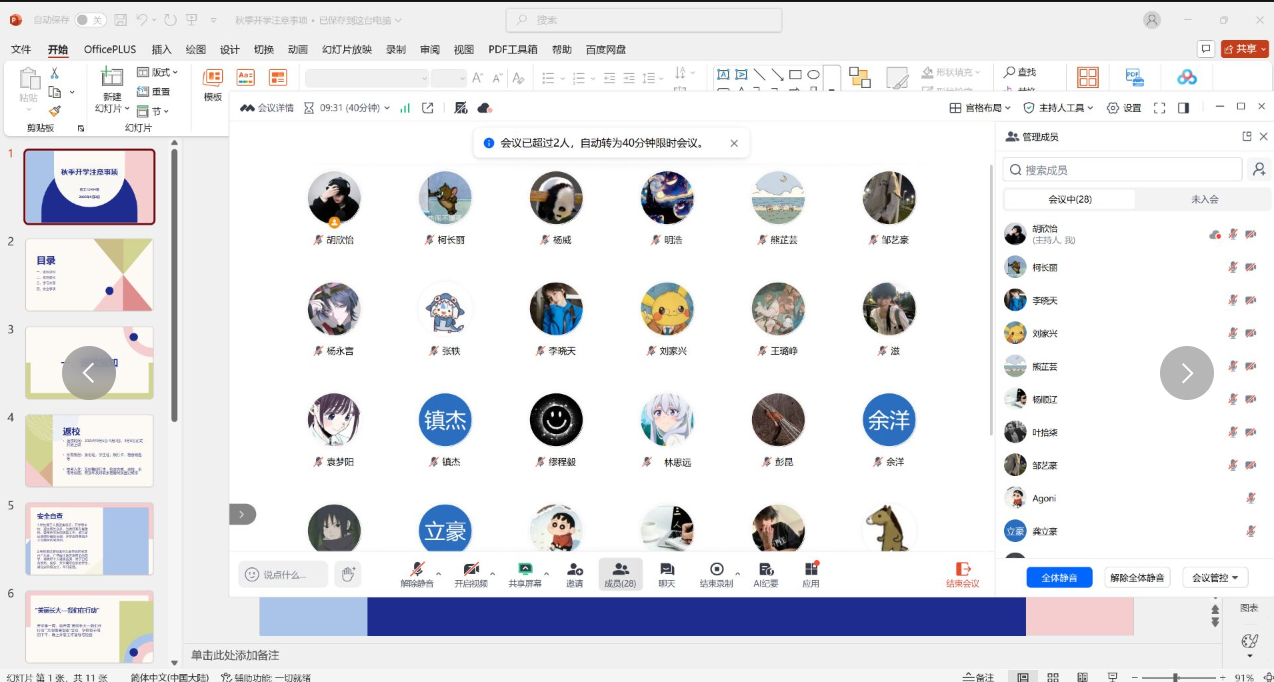Open the 插入 ribbon tab
Image resolution: width=1274 pixels, height=682 pixels.
click(161, 49)
